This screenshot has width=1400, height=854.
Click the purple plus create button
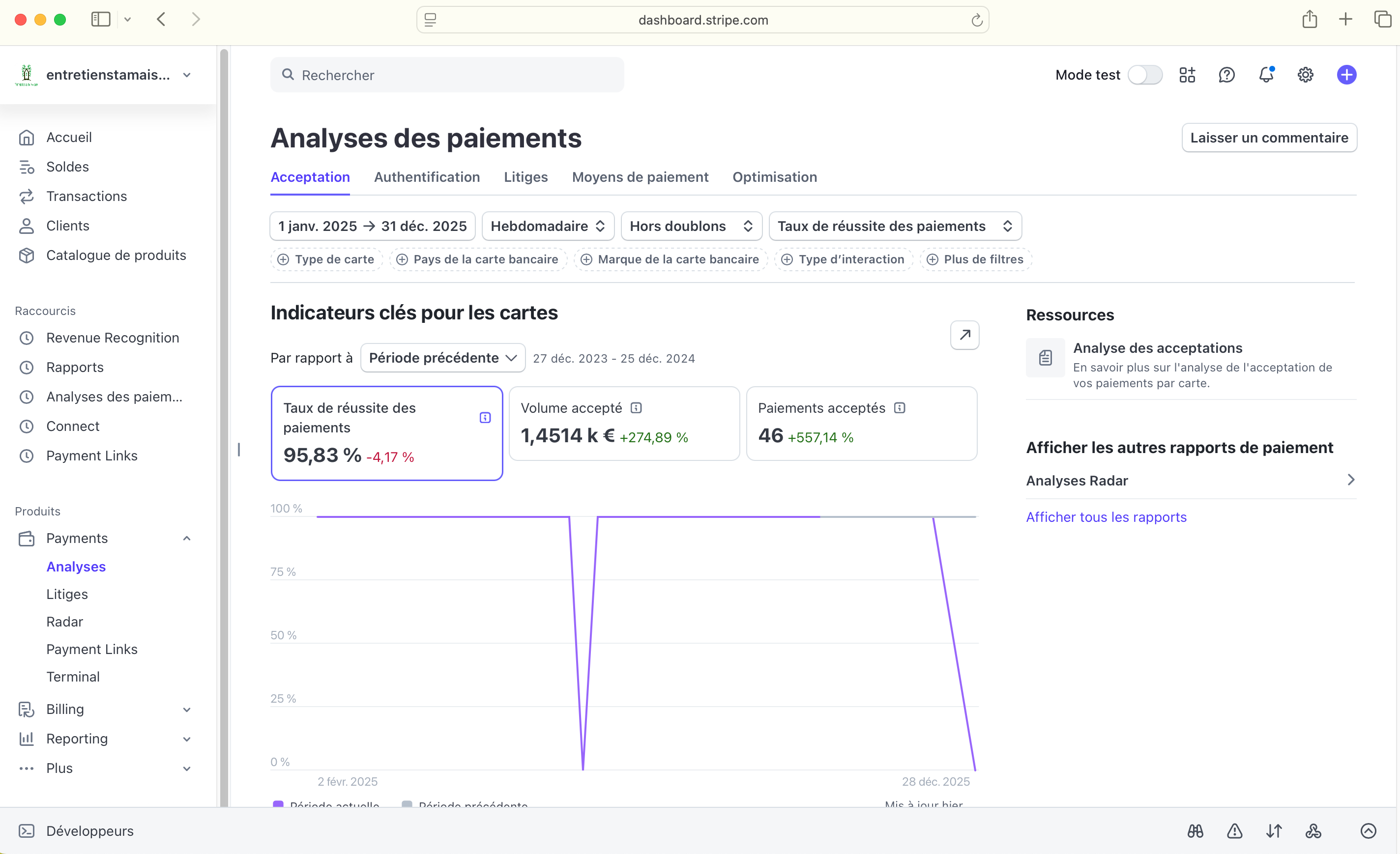click(x=1346, y=75)
